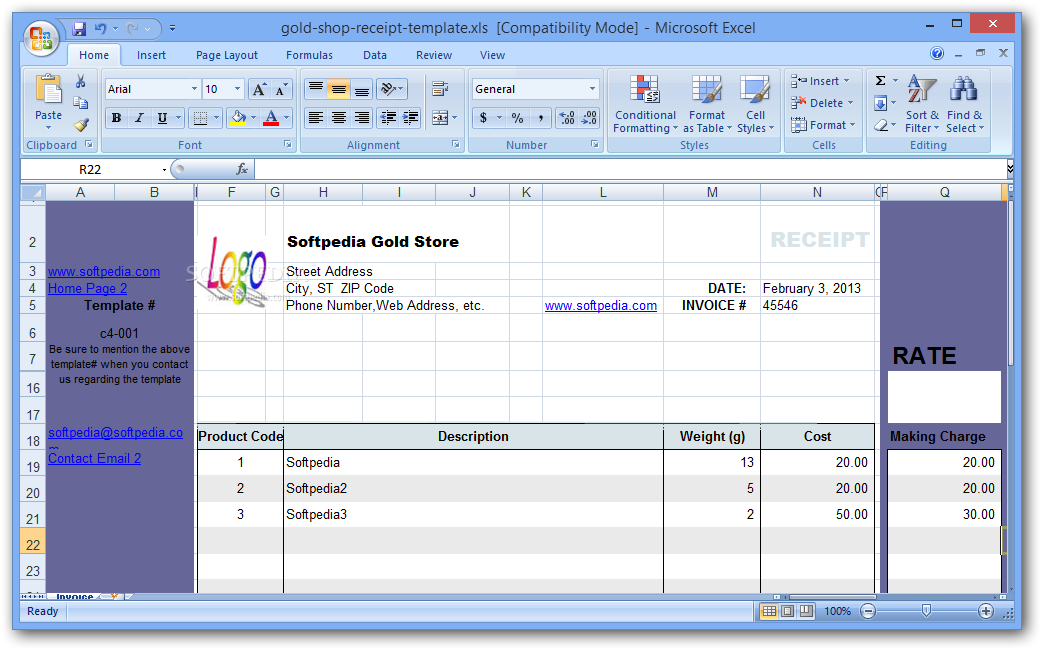The image size is (1042, 650).
Task: Switch to the Formulas tab
Action: [x=309, y=55]
